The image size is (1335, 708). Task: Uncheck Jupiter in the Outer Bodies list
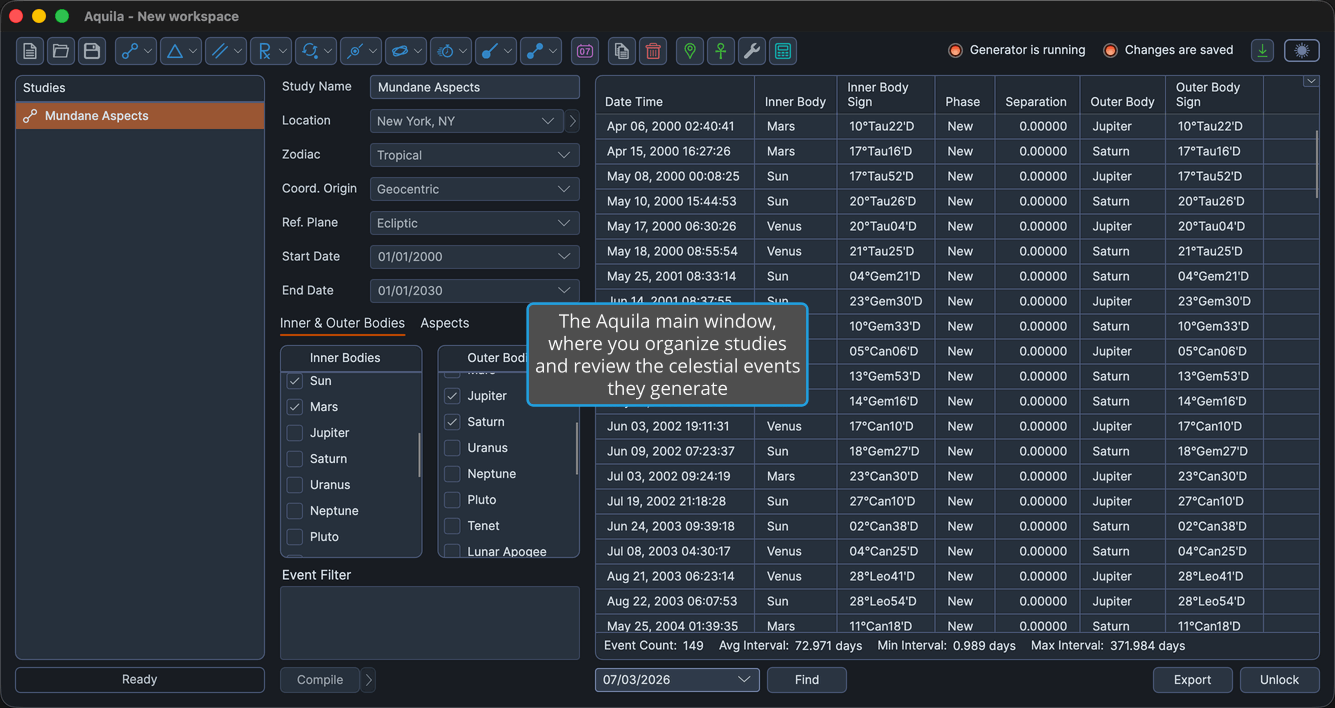452,396
